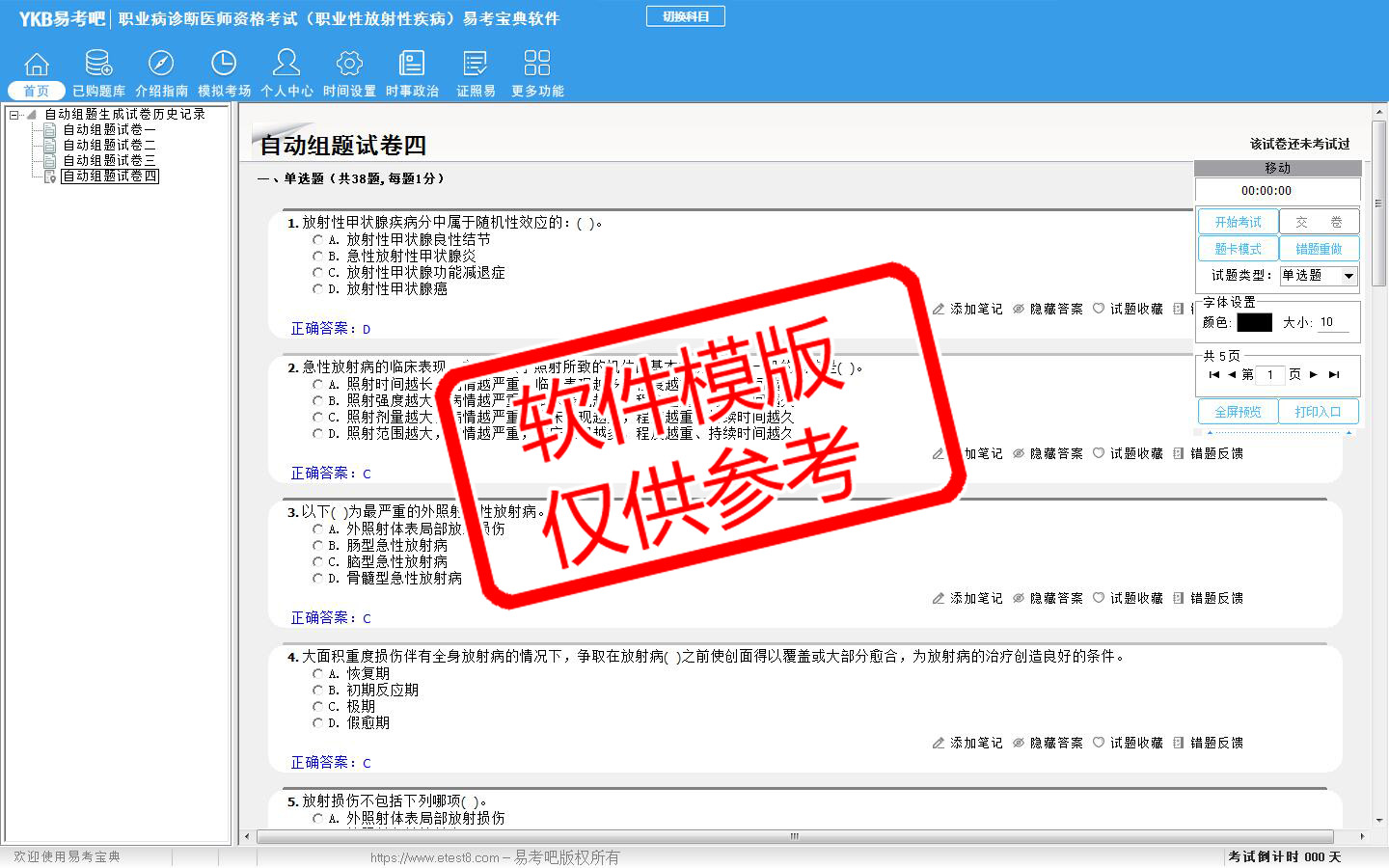Open 时间设置 gear icon
The width and height of the screenshot is (1389, 868).
pyautogui.click(x=349, y=64)
